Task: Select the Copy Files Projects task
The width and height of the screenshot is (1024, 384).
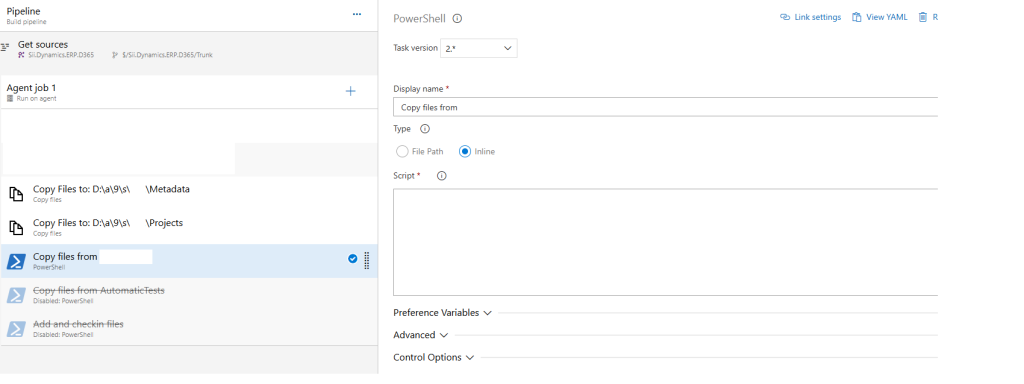Action: click(189, 227)
